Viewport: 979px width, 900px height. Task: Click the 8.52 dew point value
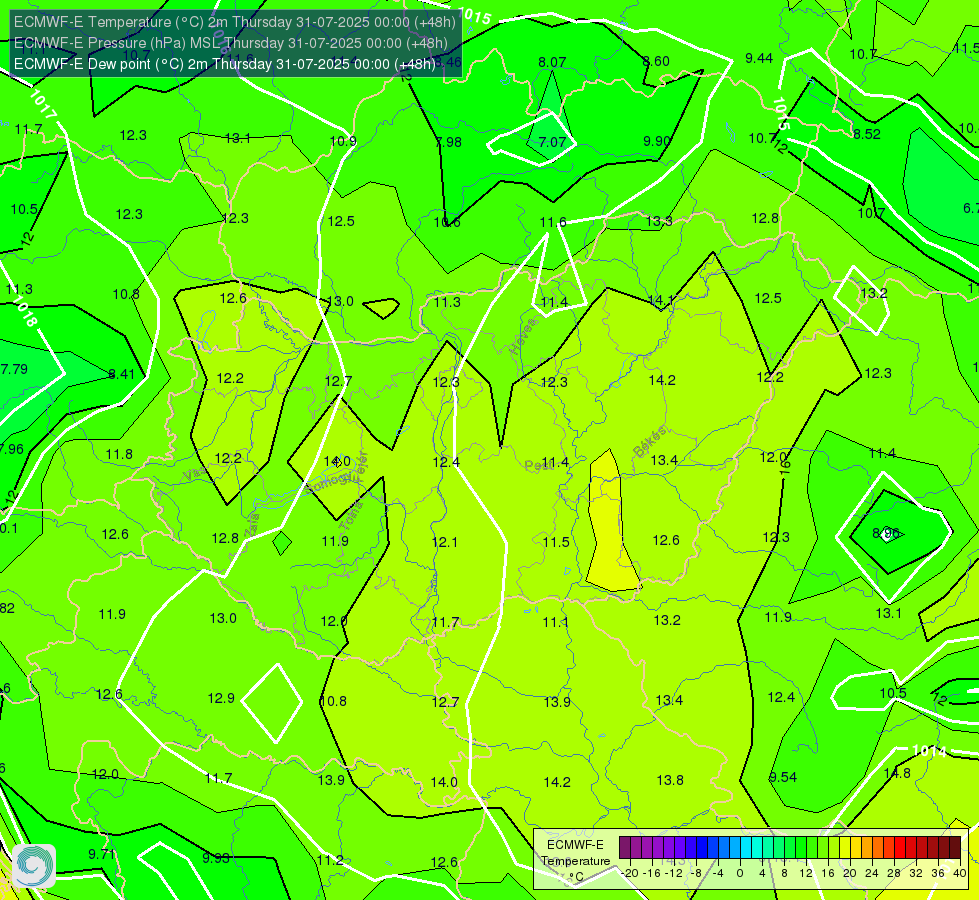pyautogui.click(x=867, y=134)
